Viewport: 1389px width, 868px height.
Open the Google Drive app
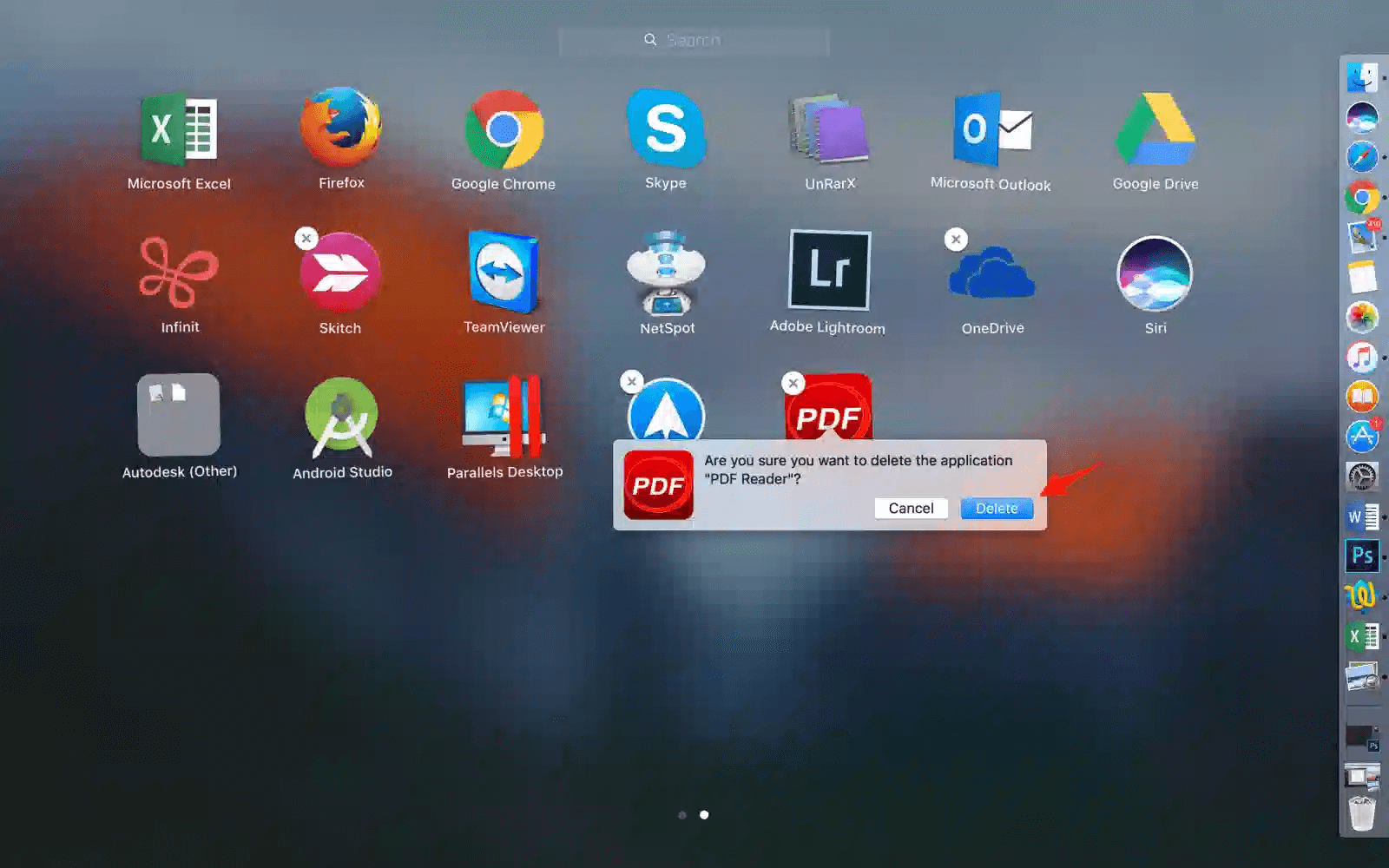[x=1155, y=128]
